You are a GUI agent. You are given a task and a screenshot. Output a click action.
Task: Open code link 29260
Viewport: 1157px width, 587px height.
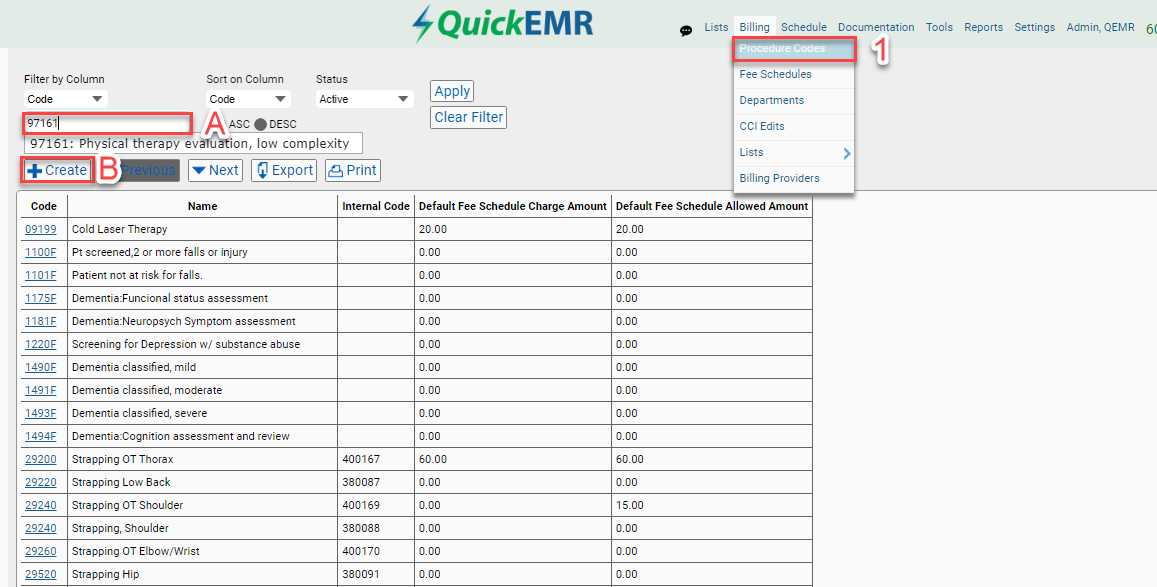[x=41, y=551]
